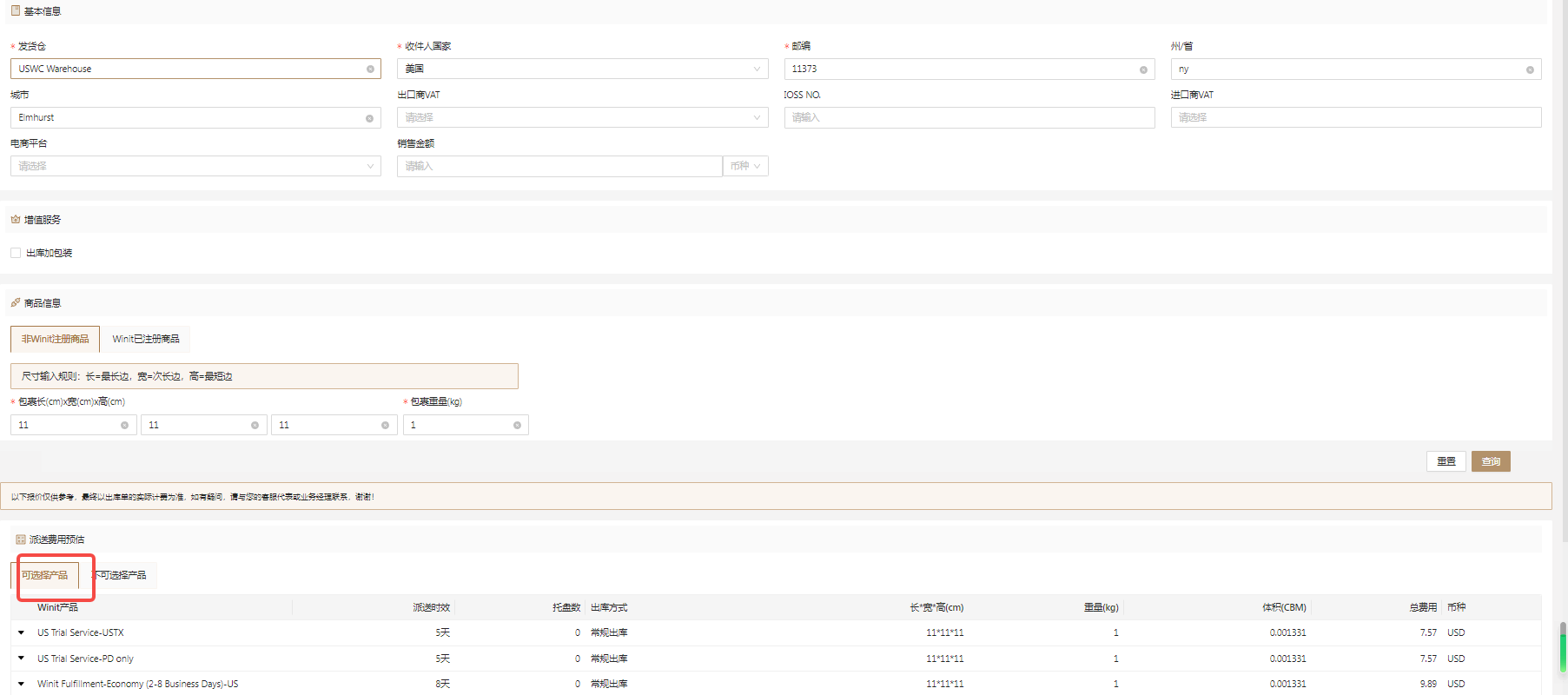The height and width of the screenshot is (695, 1568).
Task: Focus the 发货仓 warehouse input
Action: pyautogui.click(x=195, y=69)
